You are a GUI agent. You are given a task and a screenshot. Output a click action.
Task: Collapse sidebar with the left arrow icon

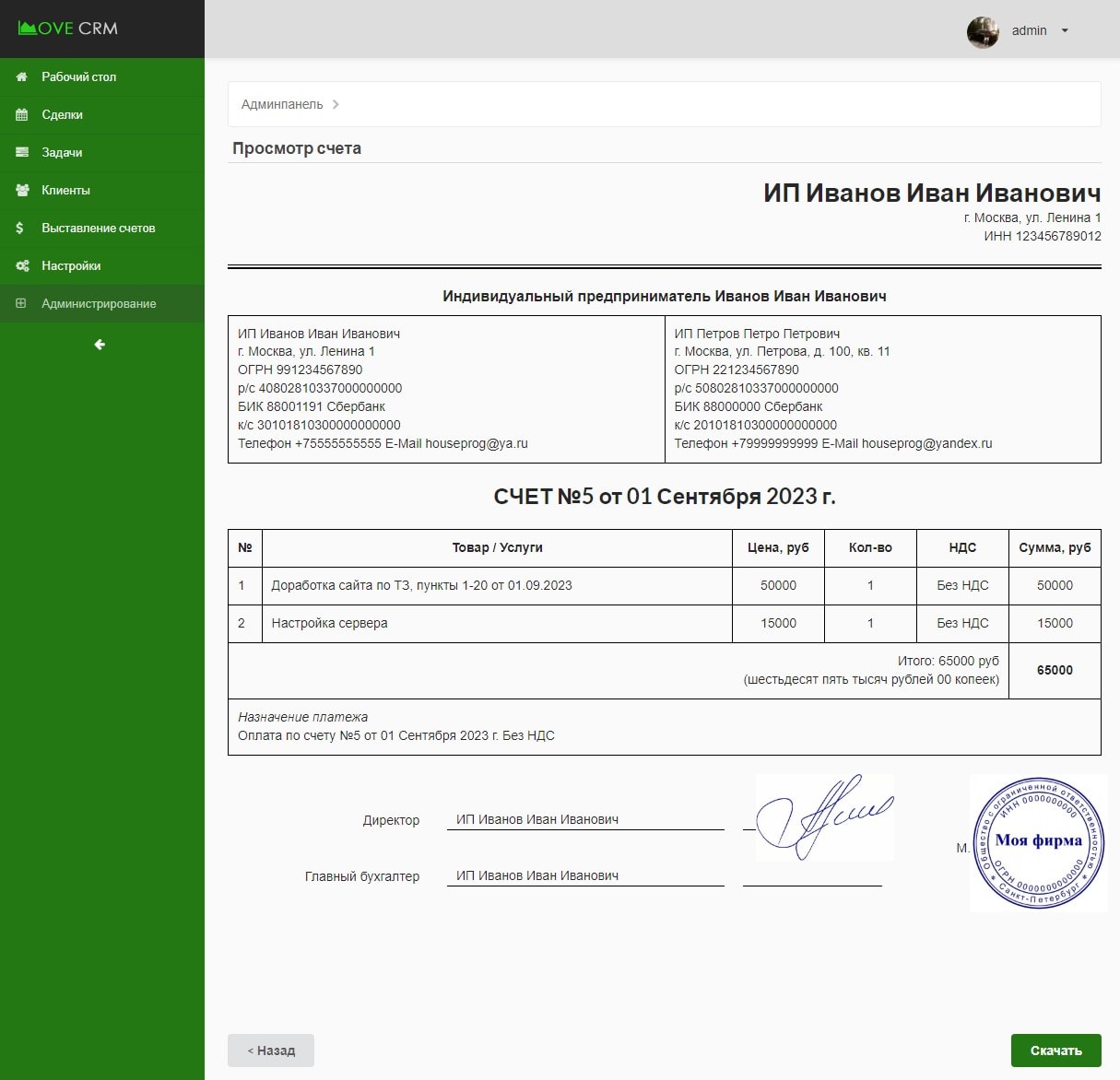(x=100, y=345)
